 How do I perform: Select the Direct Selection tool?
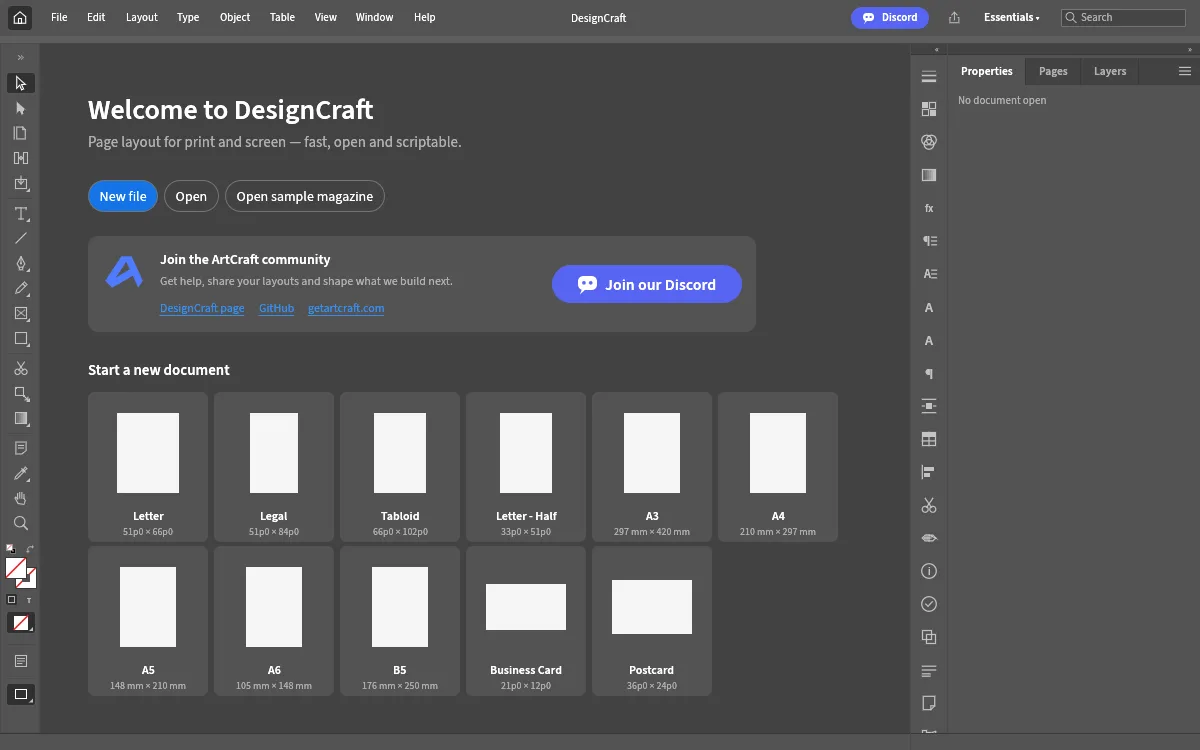(21, 108)
